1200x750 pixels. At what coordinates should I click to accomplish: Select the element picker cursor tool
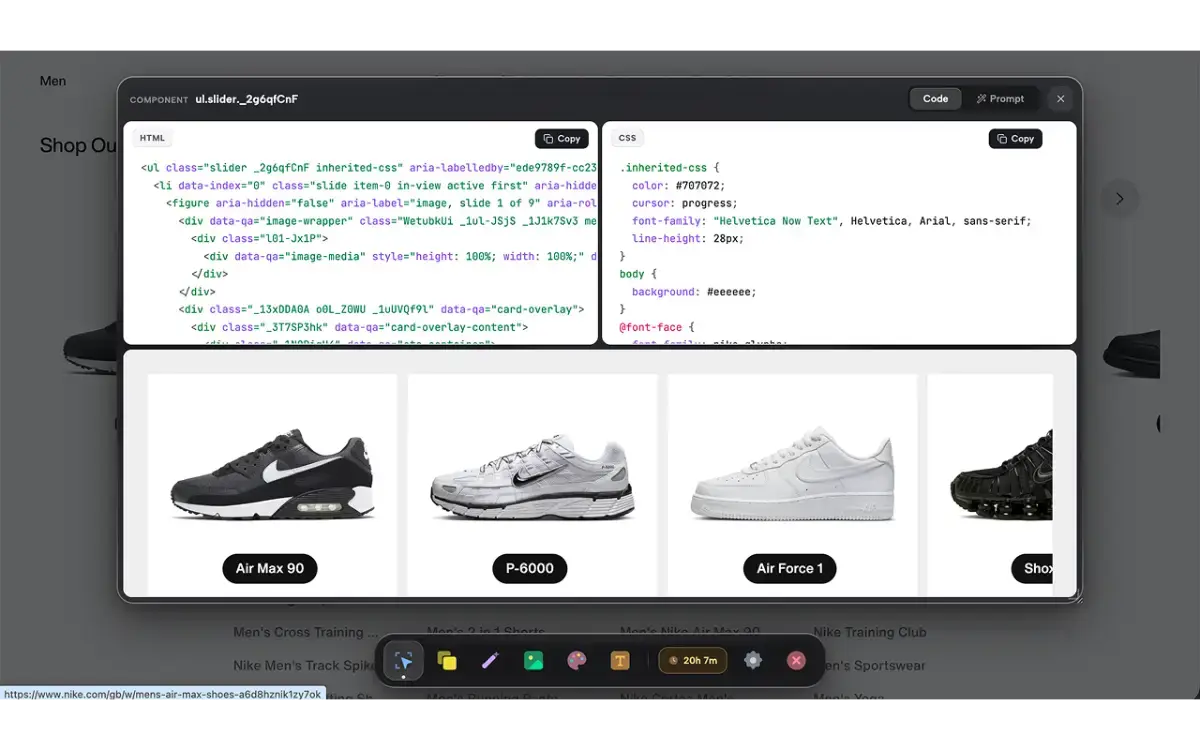[x=404, y=661]
